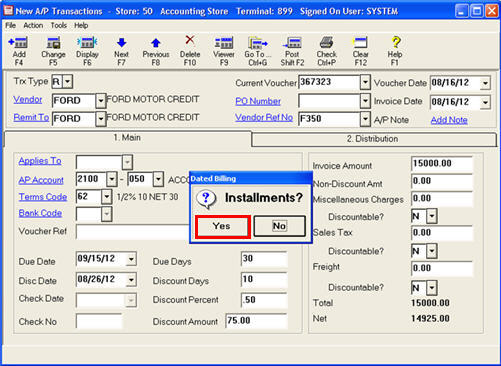Viewport: 501px width, 366px height.
Task: Open the Display F6 toolbar icon
Action: (87, 43)
